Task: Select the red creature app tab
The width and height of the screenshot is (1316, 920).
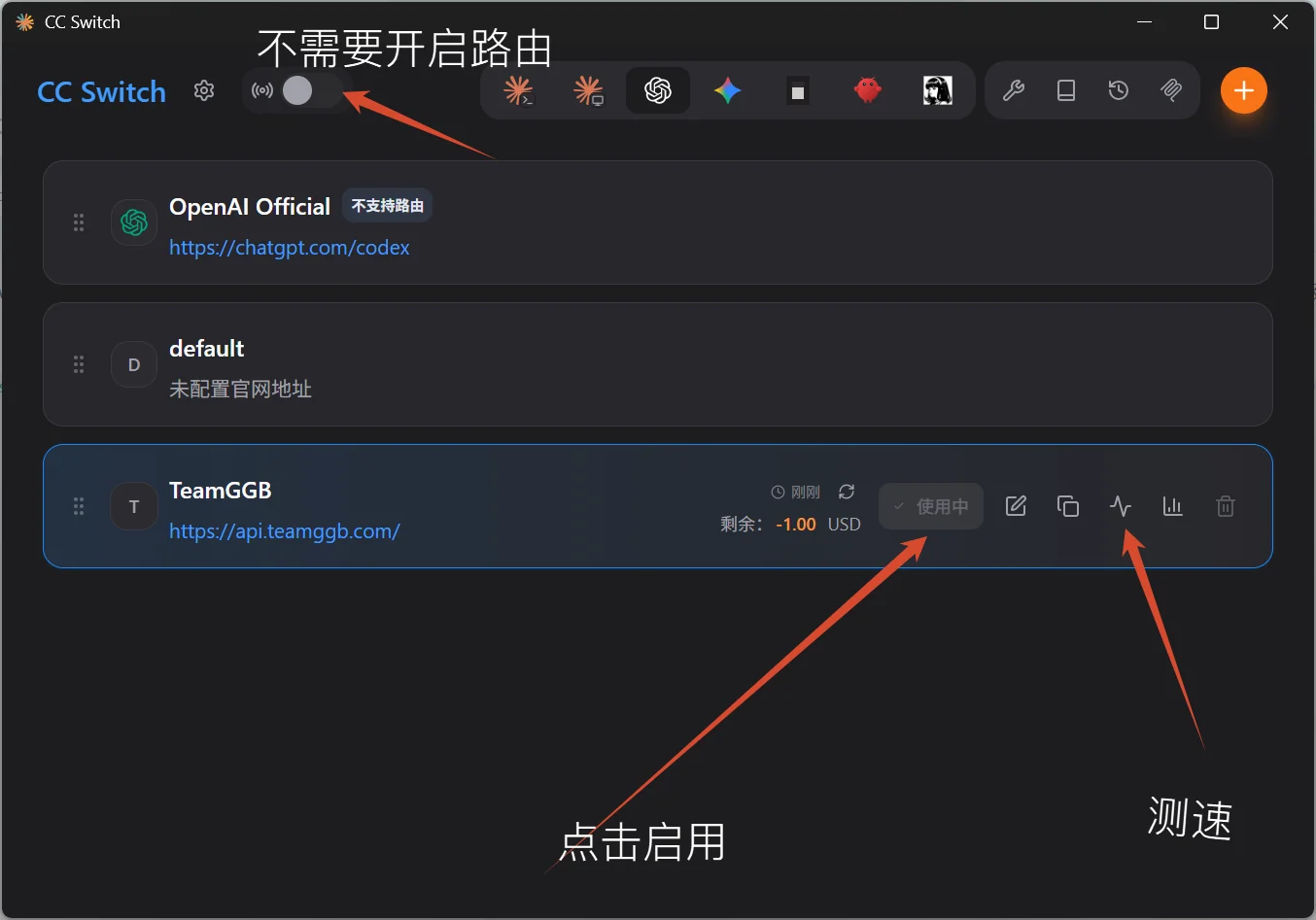Action: (868, 90)
